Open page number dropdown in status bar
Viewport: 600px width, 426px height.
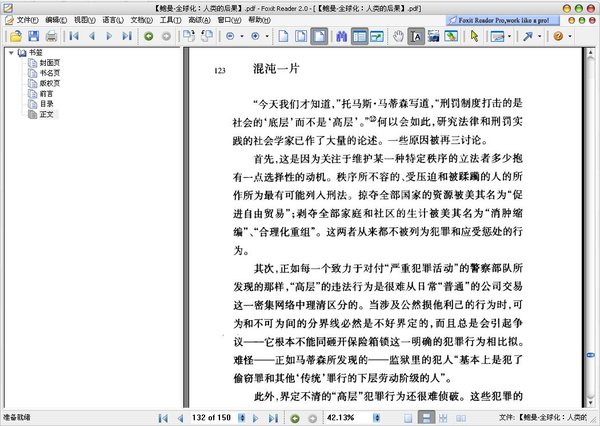[241, 418]
